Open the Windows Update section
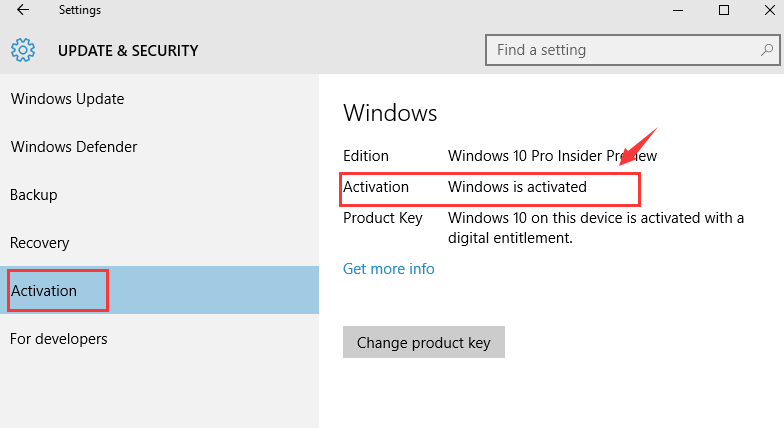This screenshot has width=784, height=428. (x=67, y=99)
